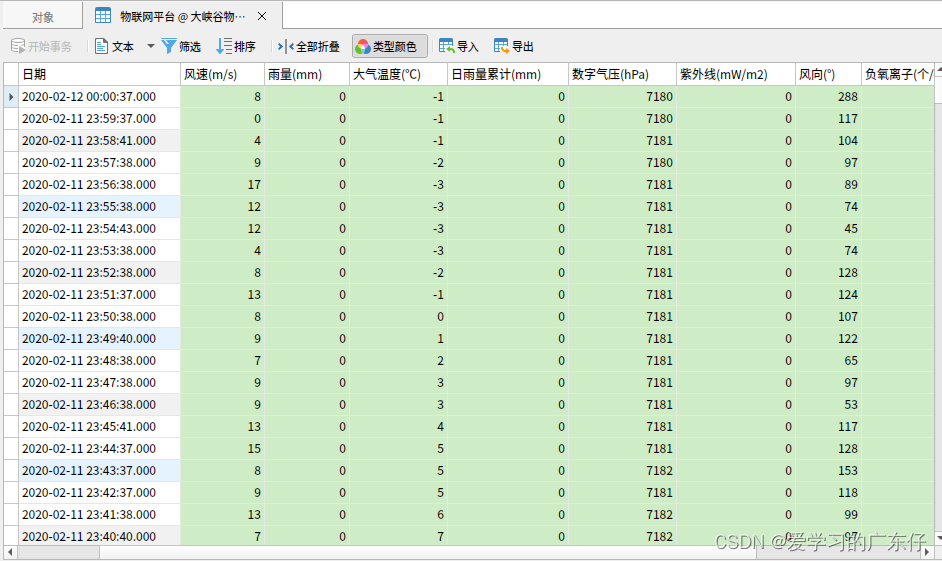Click the horizontal scrollbar right arrow
This screenshot has width=942, height=561.
coord(928,552)
